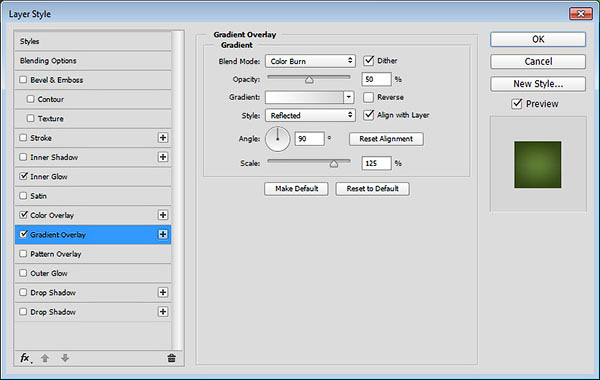600x380 pixels.
Task: Enable the Satin checkbox
Action: coord(23,196)
